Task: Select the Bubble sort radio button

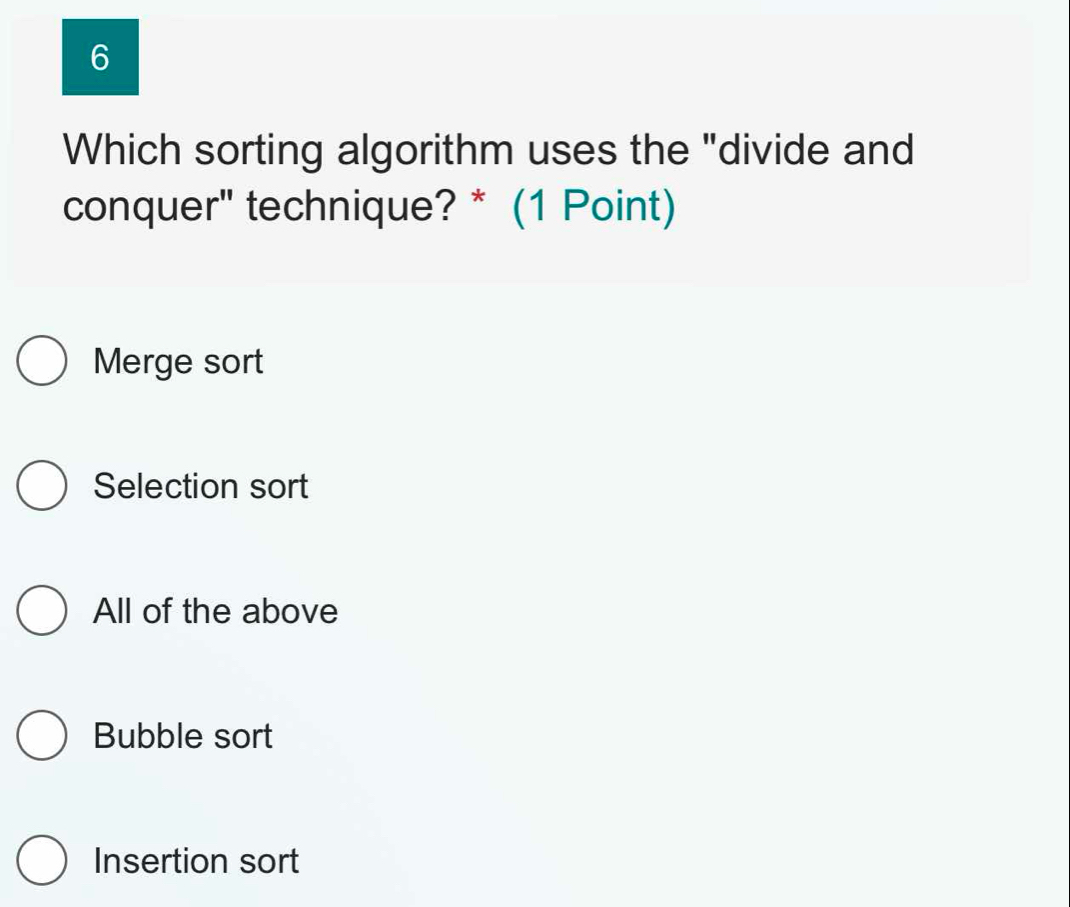Action: [42, 737]
